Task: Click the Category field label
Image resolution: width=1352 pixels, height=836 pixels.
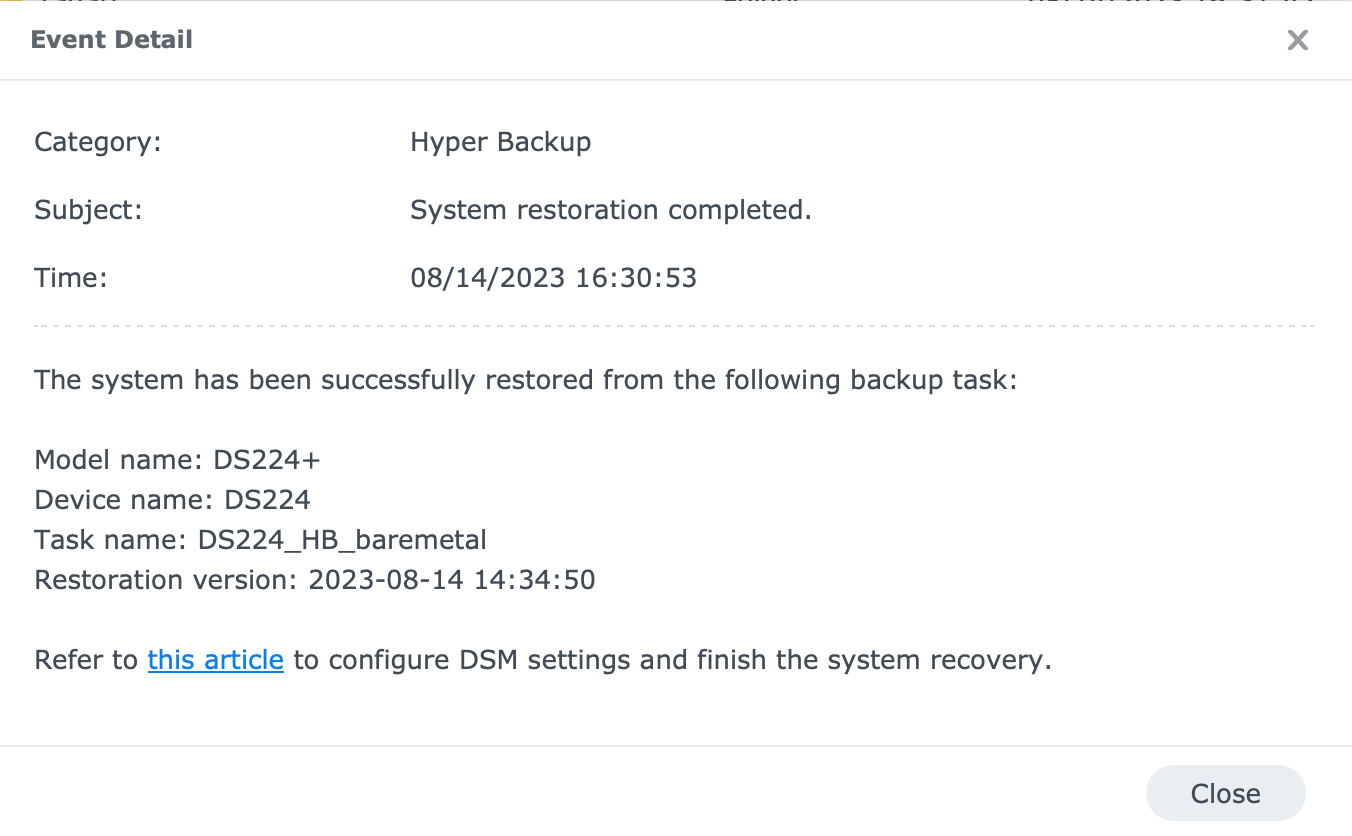Action: click(x=98, y=142)
